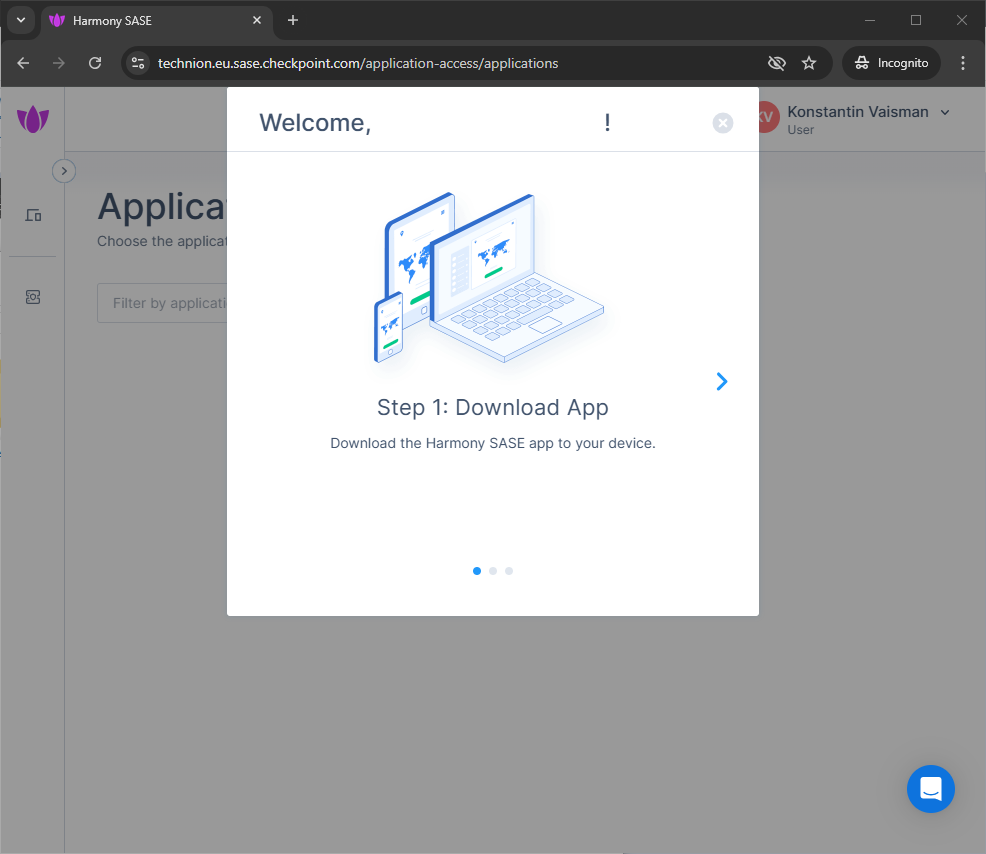Viewport: 986px width, 854px height.
Task: Open Chrome three-dot menu
Action: (963, 63)
